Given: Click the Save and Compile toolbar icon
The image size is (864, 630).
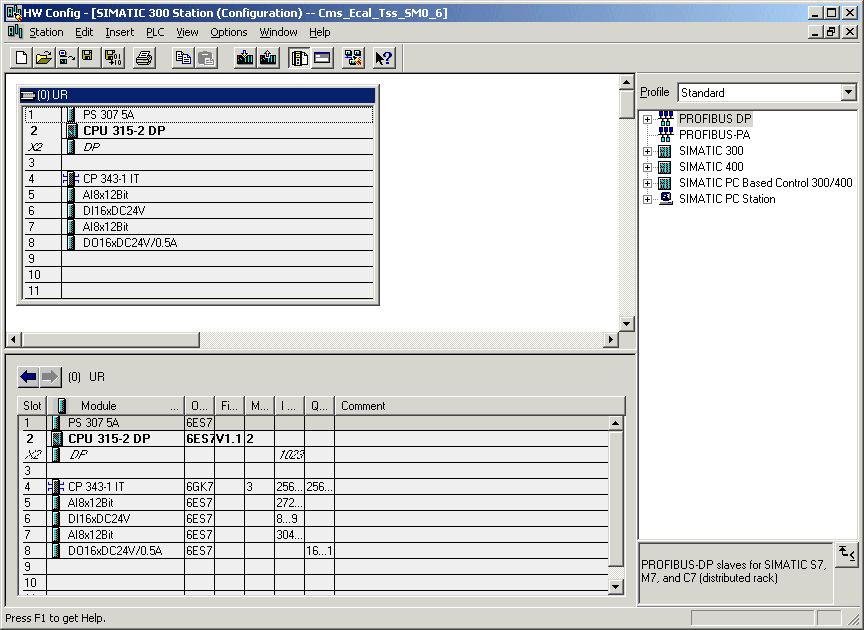Looking at the screenshot, I should pyautogui.click(x=113, y=58).
